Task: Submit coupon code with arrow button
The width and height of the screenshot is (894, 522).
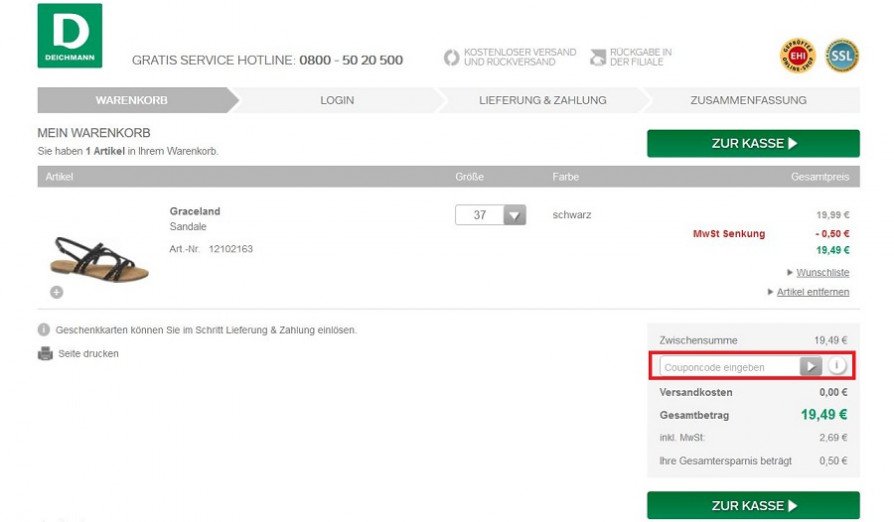Action: (x=811, y=366)
